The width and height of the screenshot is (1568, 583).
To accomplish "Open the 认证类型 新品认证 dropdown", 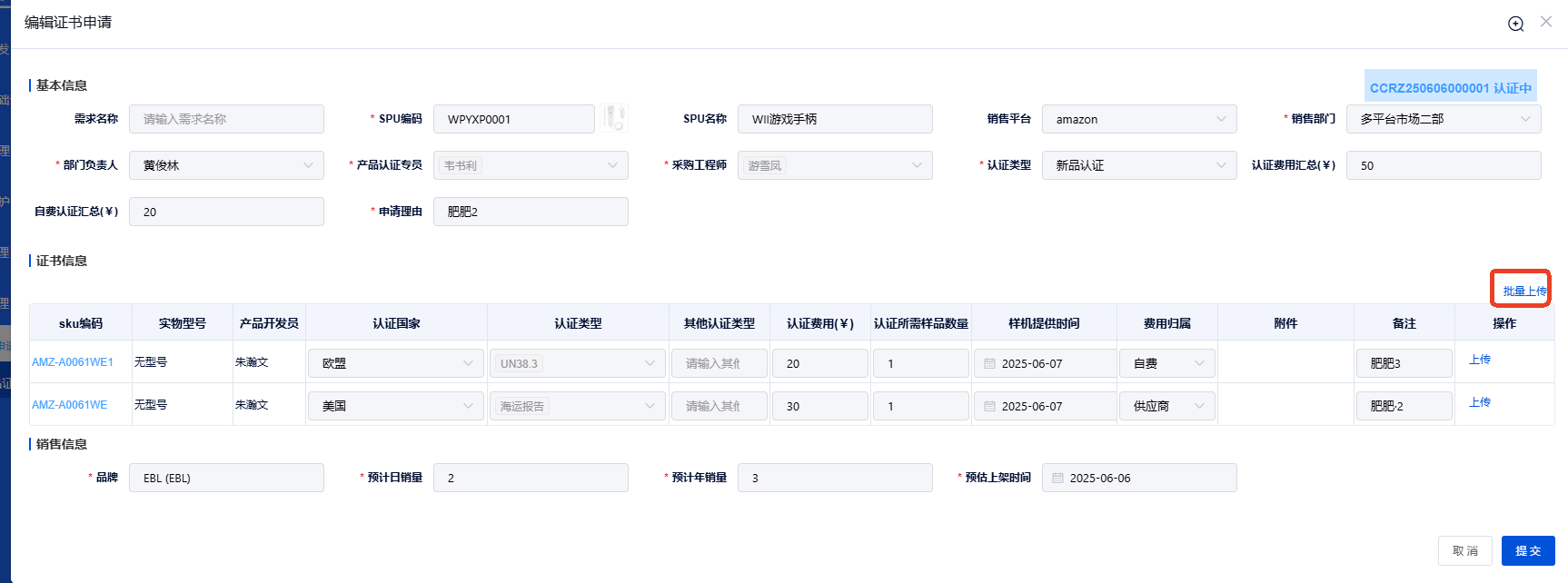I will [1138, 165].
